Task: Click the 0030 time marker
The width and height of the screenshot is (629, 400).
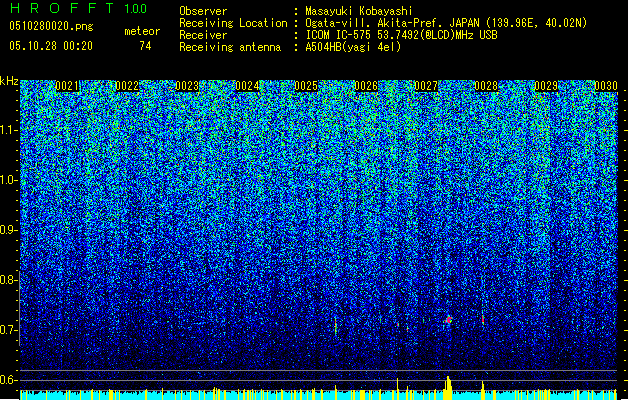Action: coord(606,86)
